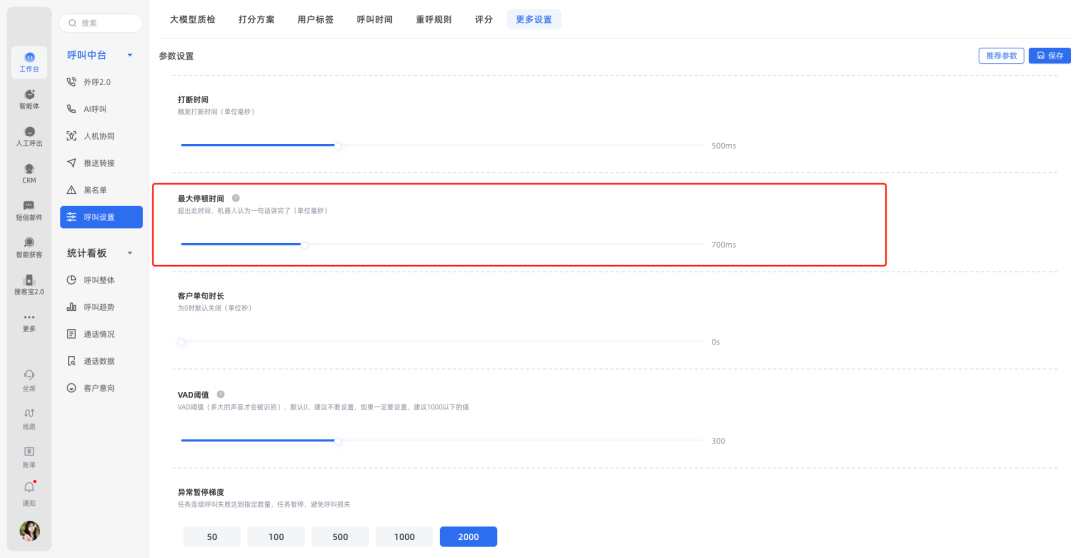
Task: Open the 重呼规则 tab
Action: [x=433, y=19]
